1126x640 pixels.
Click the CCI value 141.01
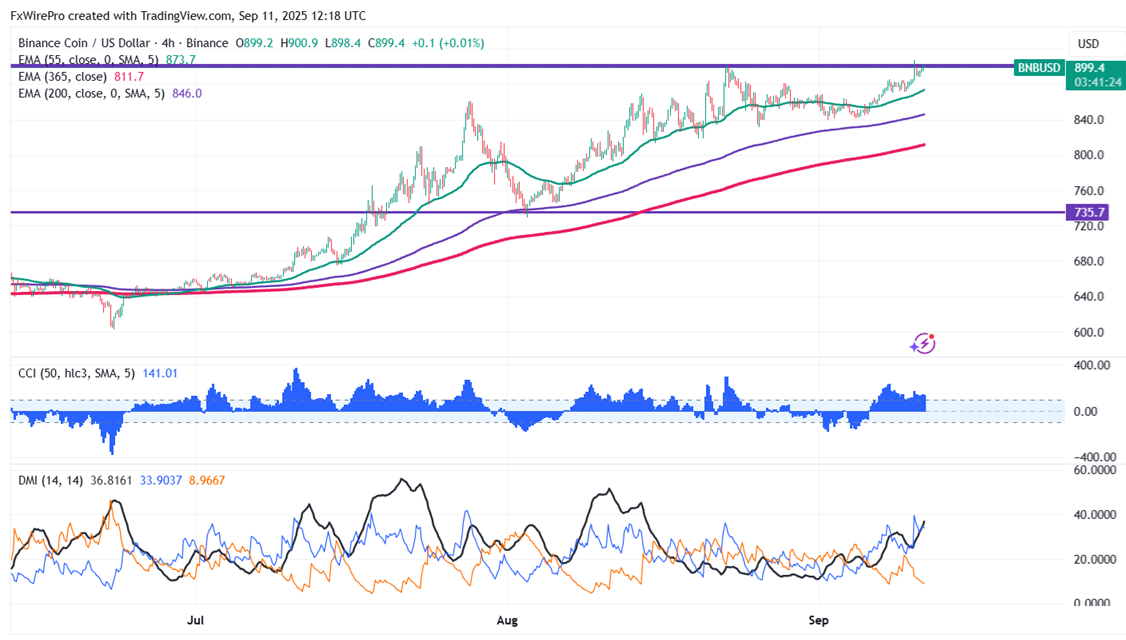click(160, 374)
